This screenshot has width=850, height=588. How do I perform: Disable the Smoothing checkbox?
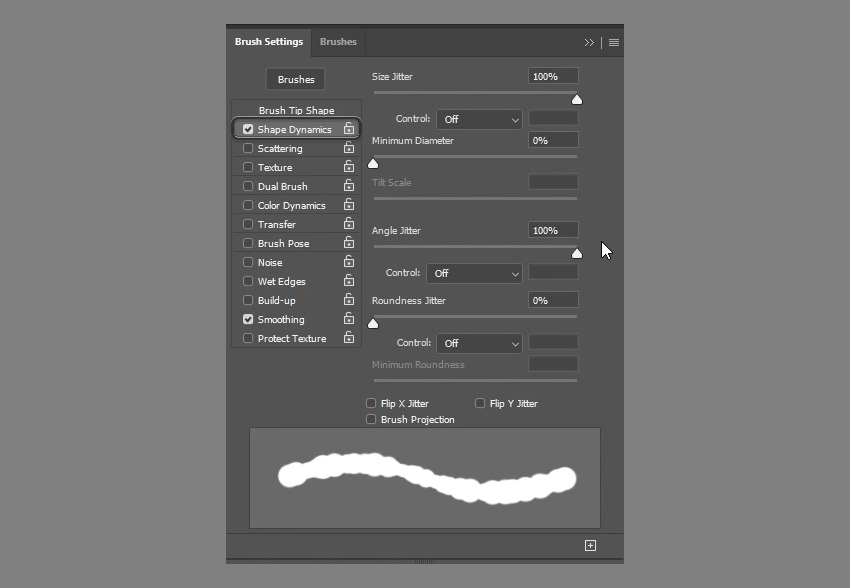tap(246, 319)
